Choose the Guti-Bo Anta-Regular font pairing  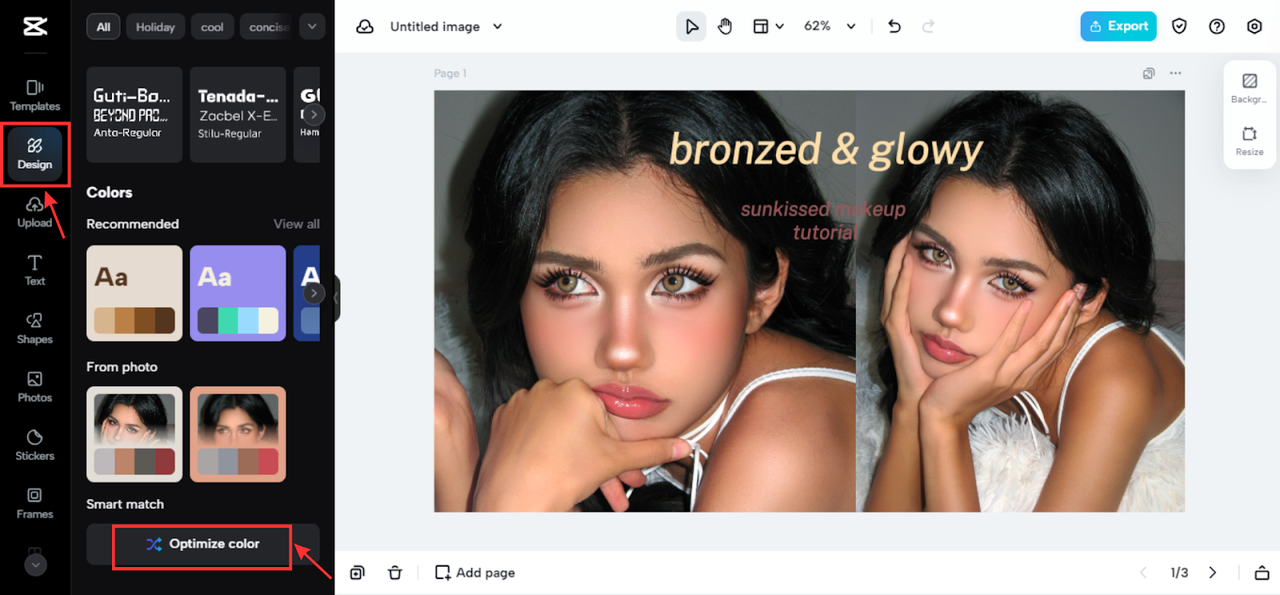click(134, 114)
